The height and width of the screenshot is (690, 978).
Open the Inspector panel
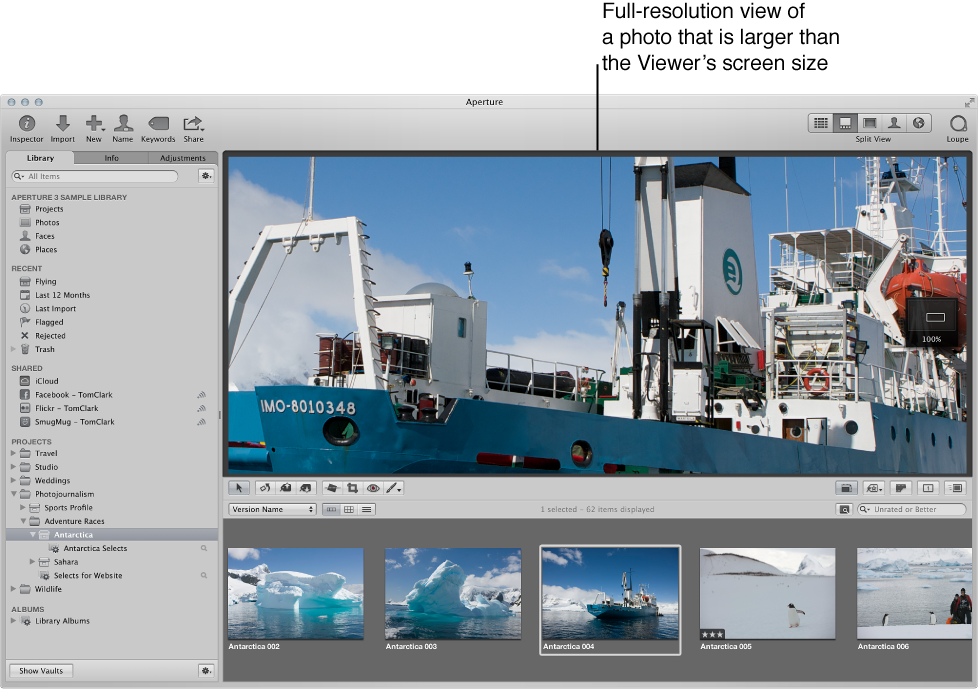pyautogui.click(x=26, y=126)
